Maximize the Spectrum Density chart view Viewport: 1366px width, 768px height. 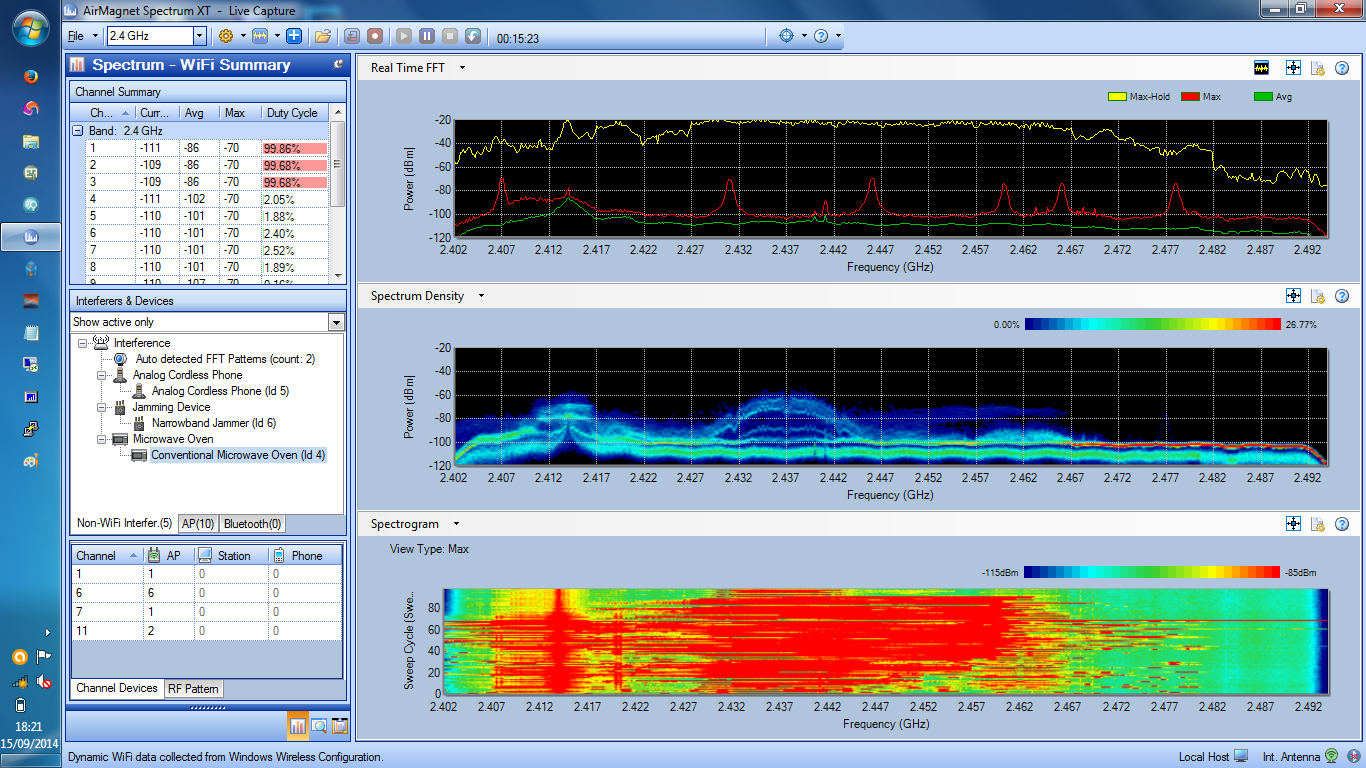click(1293, 296)
